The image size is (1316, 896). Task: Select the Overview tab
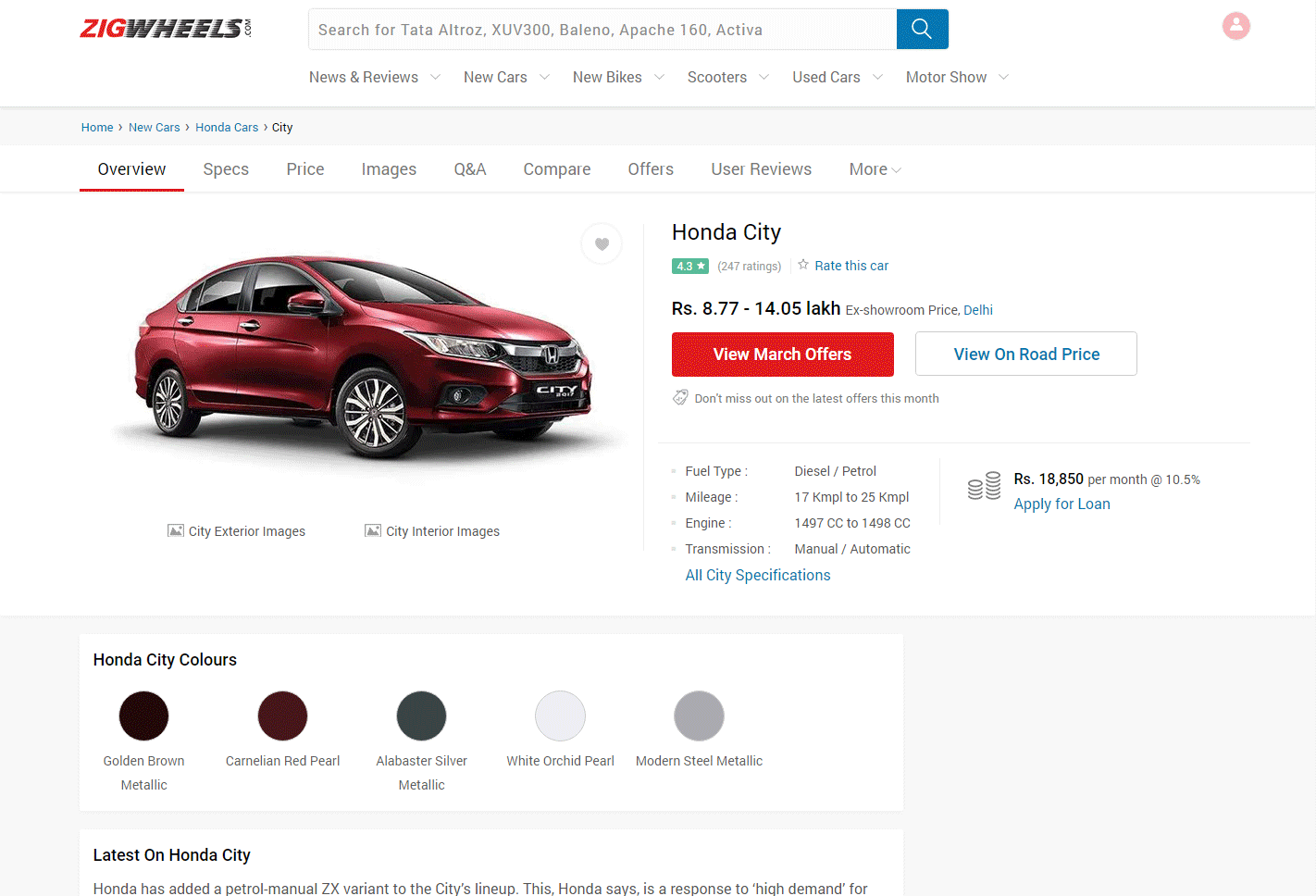[x=131, y=169]
